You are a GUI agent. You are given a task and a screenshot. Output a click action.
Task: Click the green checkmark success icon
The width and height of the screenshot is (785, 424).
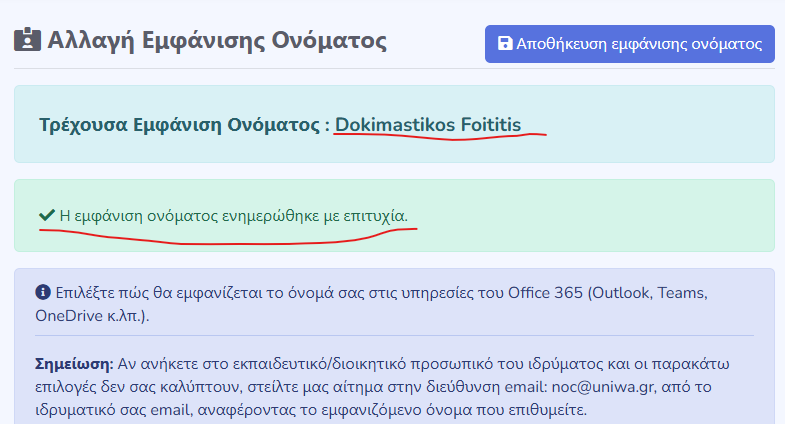pyautogui.click(x=46, y=215)
